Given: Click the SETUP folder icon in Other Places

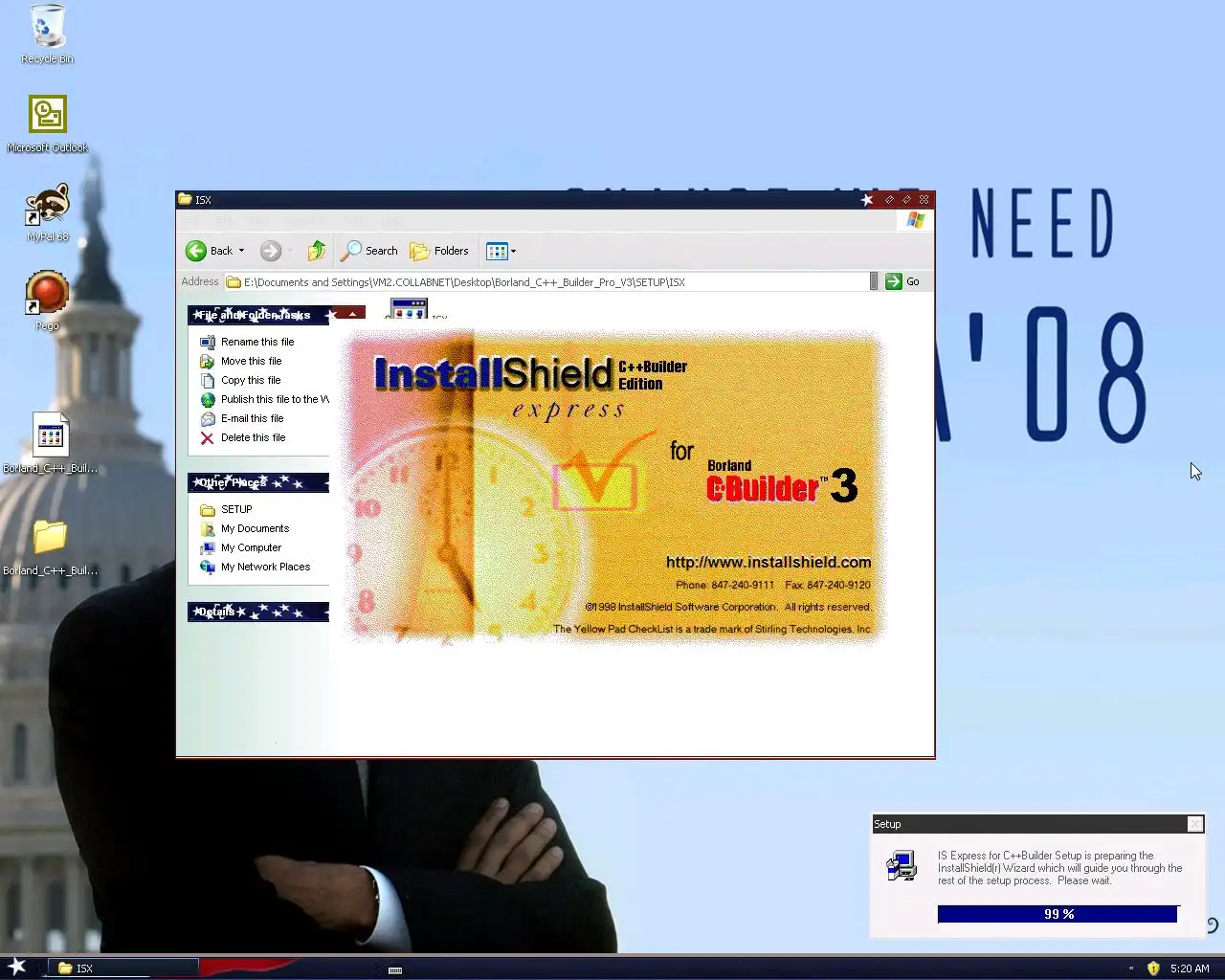Looking at the screenshot, I should [x=207, y=509].
